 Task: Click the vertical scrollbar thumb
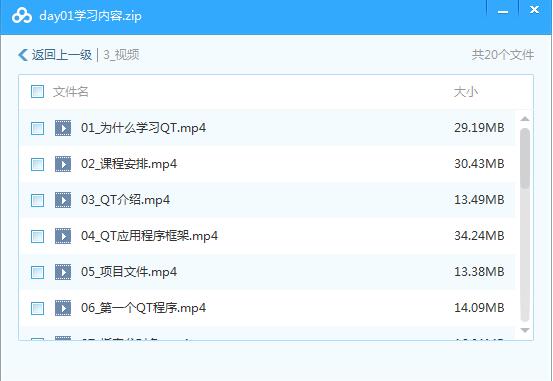click(525, 159)
